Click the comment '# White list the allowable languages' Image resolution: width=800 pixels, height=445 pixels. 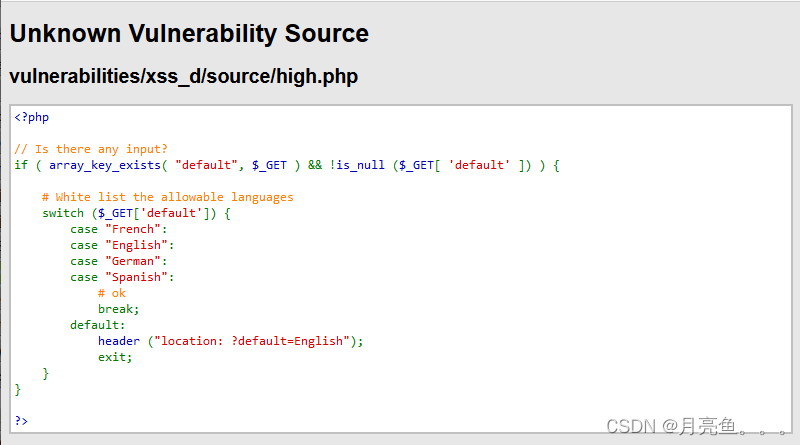point(168,197)
